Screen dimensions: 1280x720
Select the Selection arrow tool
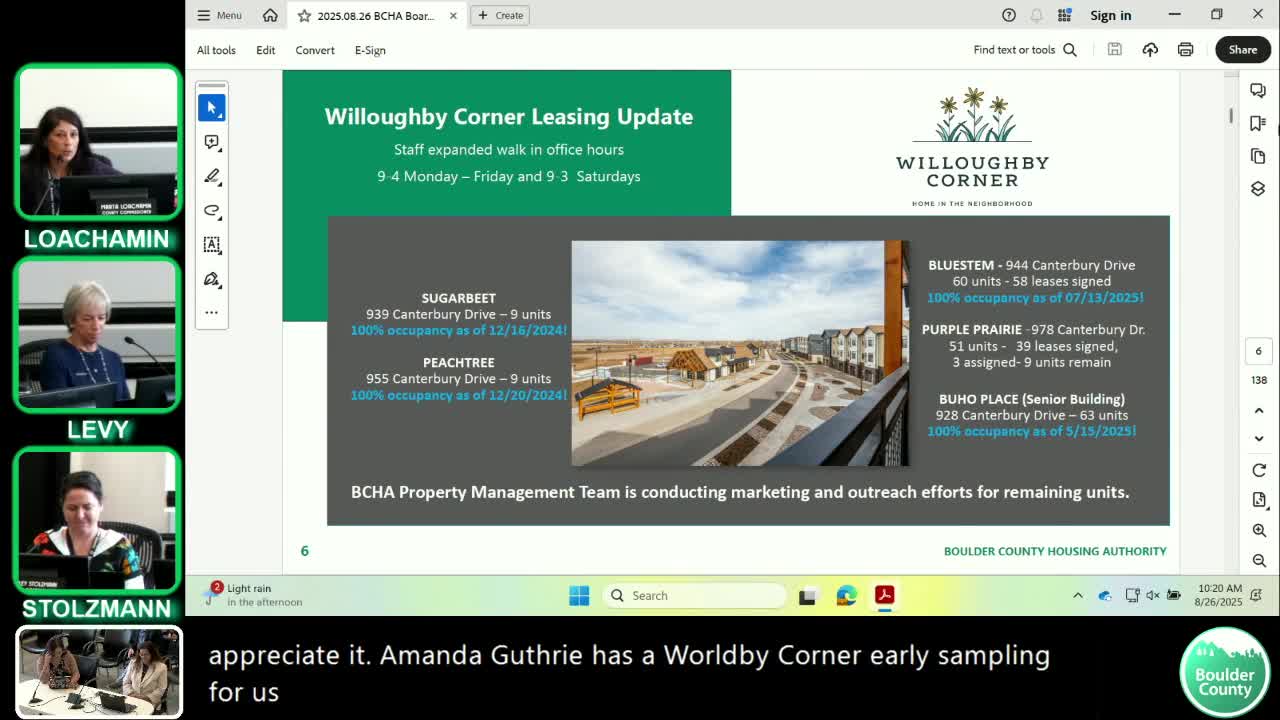click(212, 107)
